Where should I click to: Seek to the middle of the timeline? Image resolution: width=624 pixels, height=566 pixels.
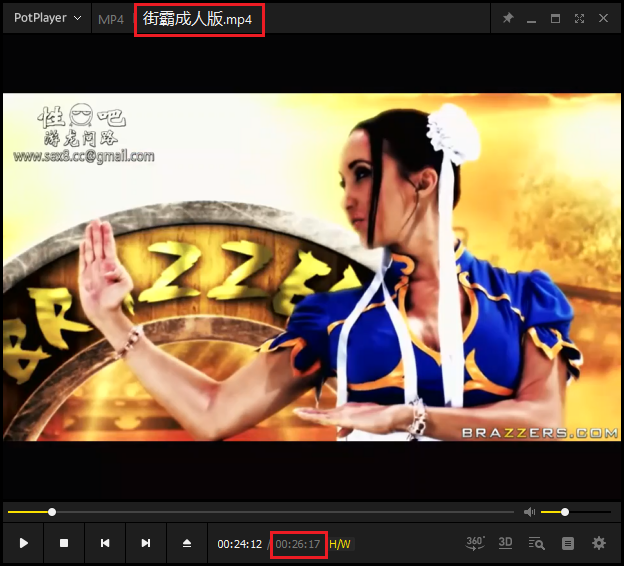261,512
